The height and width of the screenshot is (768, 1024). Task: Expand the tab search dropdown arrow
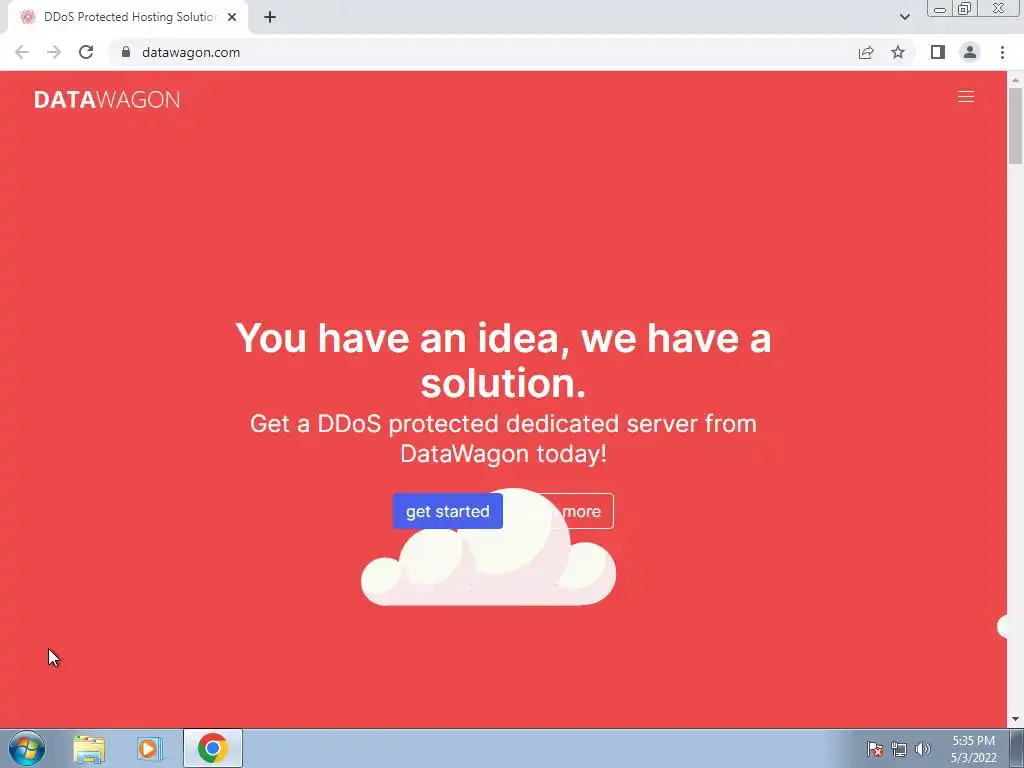(904, 17)
